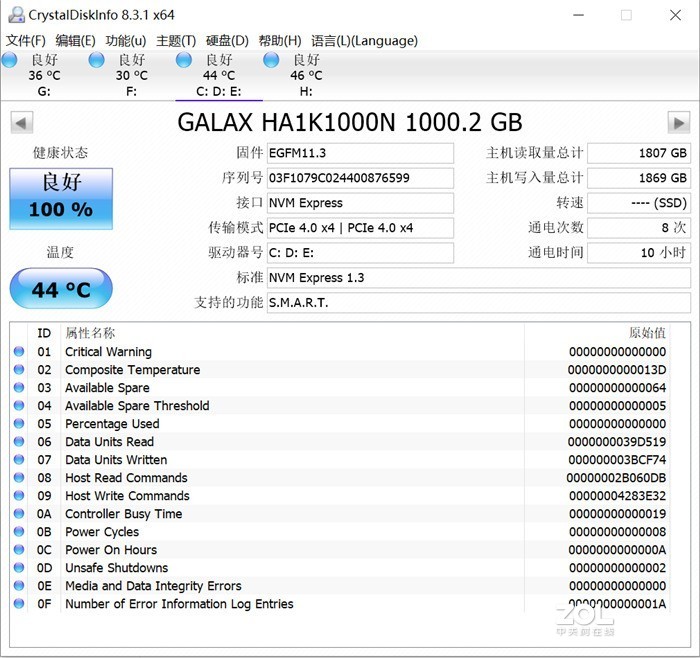Click status dot for Controller Busy Time
700x658 pixels.
(19, 513)
